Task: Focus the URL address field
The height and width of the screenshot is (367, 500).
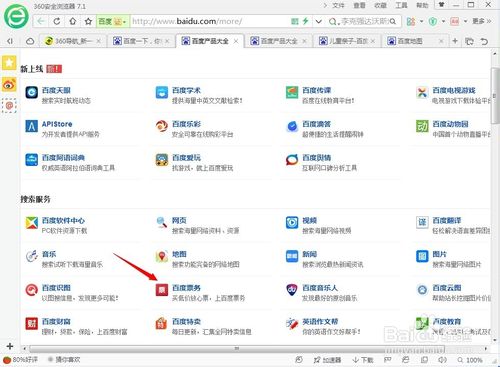Action: coord(210,22)
